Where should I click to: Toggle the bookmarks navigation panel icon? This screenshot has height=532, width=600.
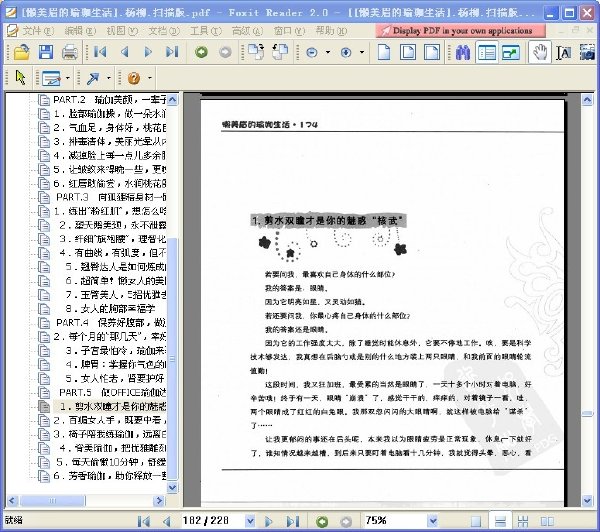(x=487, y=52)
